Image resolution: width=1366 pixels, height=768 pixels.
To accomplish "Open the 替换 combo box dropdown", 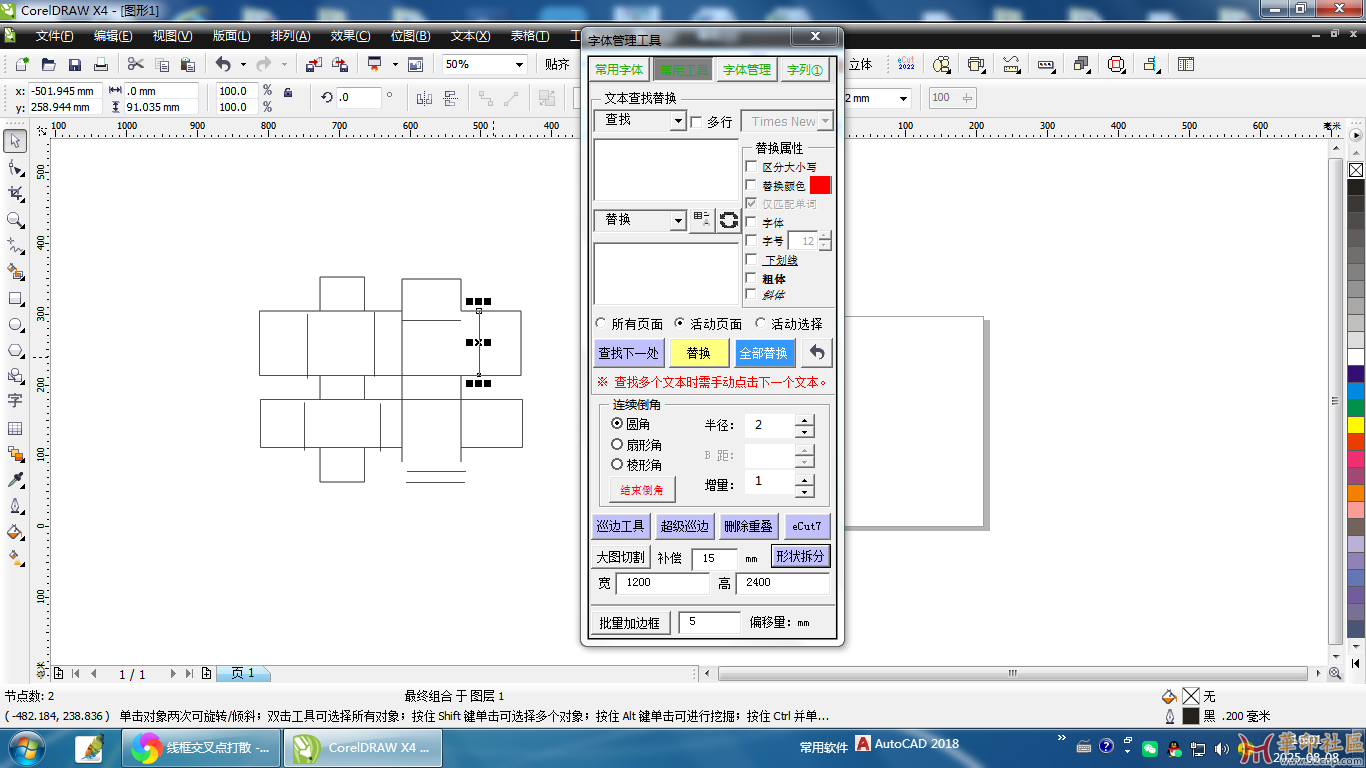I will pyautogui.click(x=678, y=220).
